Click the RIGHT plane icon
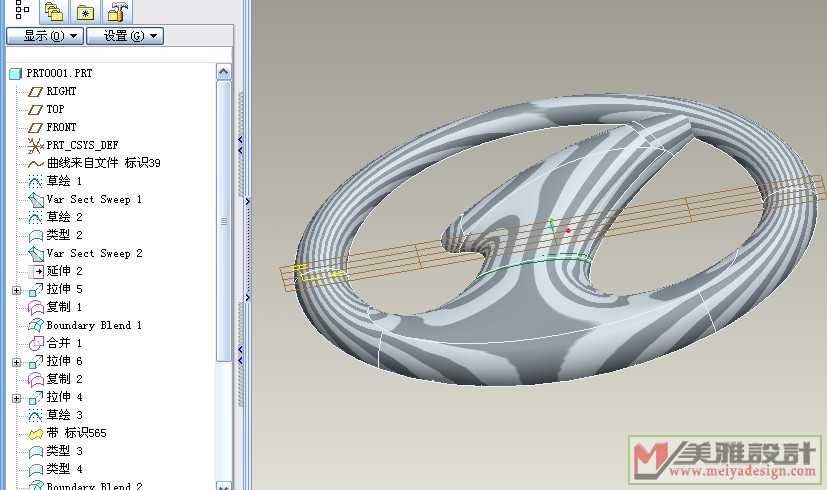 (35, 92)
